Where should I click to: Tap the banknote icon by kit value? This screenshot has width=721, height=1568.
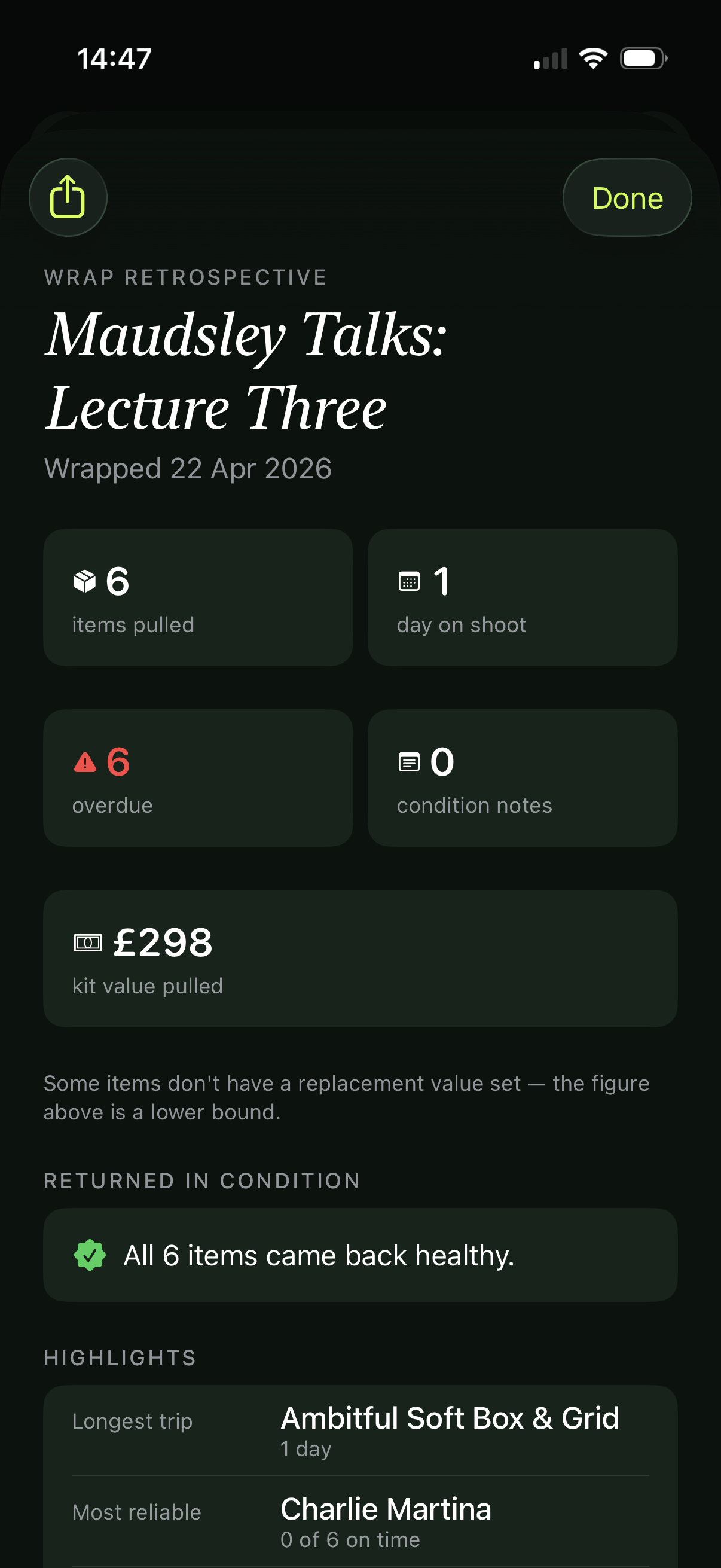[x=88, y=943]
